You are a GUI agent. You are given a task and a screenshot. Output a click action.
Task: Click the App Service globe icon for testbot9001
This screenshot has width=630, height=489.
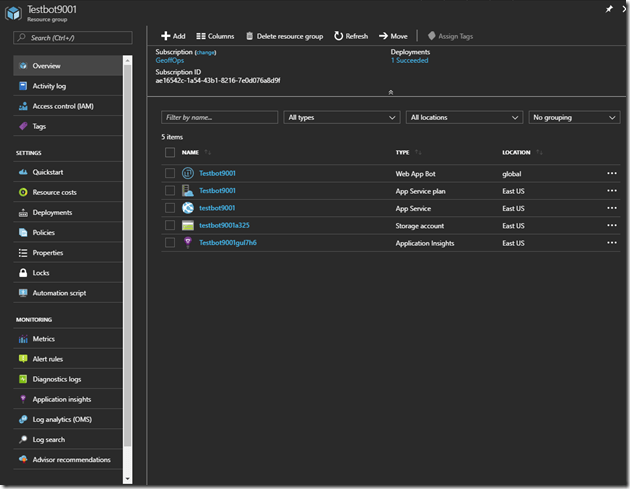[x=187, y=208]
